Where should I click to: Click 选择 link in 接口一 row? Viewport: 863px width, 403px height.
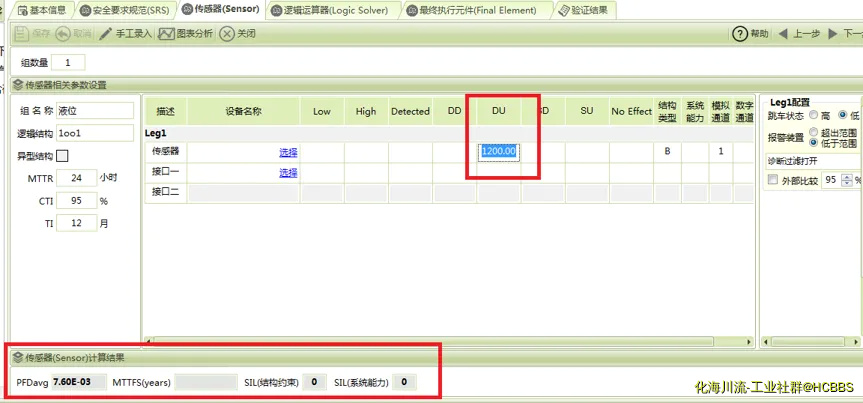(x=288, y=172)
